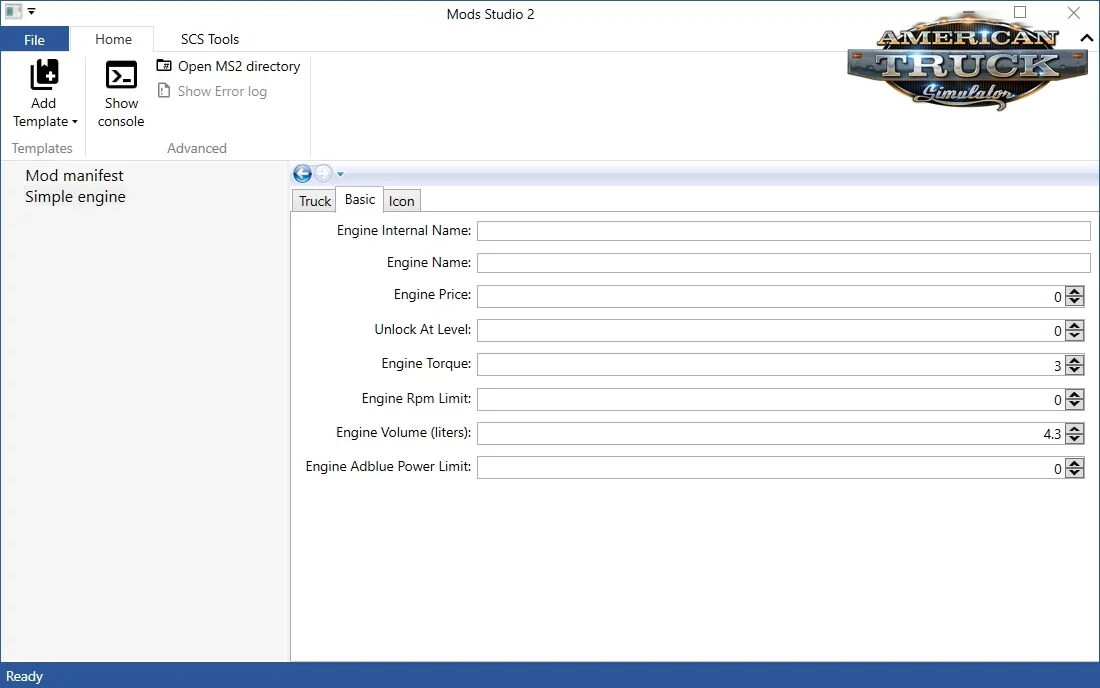Open the quick access toolbar customize arrow
1100x688 pixels.
[x=31, y=9]
